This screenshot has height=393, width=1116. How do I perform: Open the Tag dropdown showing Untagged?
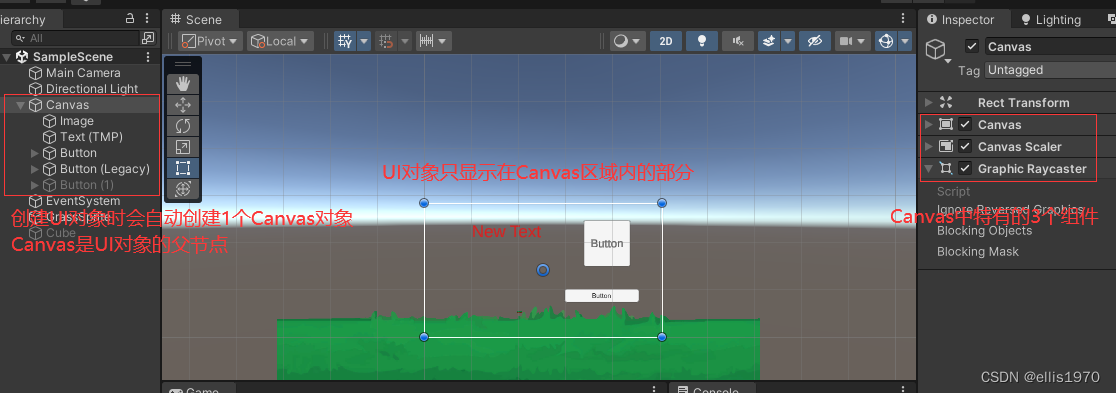1051,70
